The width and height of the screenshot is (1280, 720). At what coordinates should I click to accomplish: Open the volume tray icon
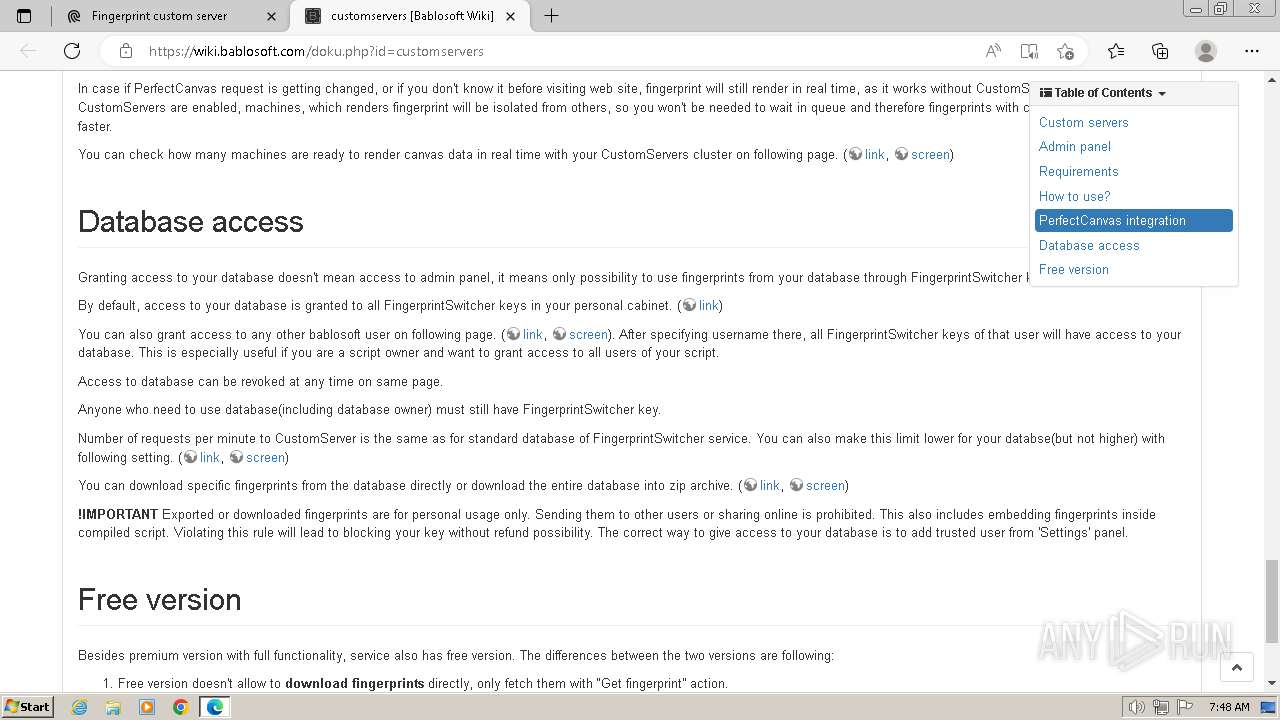[x=1136, y=707]
